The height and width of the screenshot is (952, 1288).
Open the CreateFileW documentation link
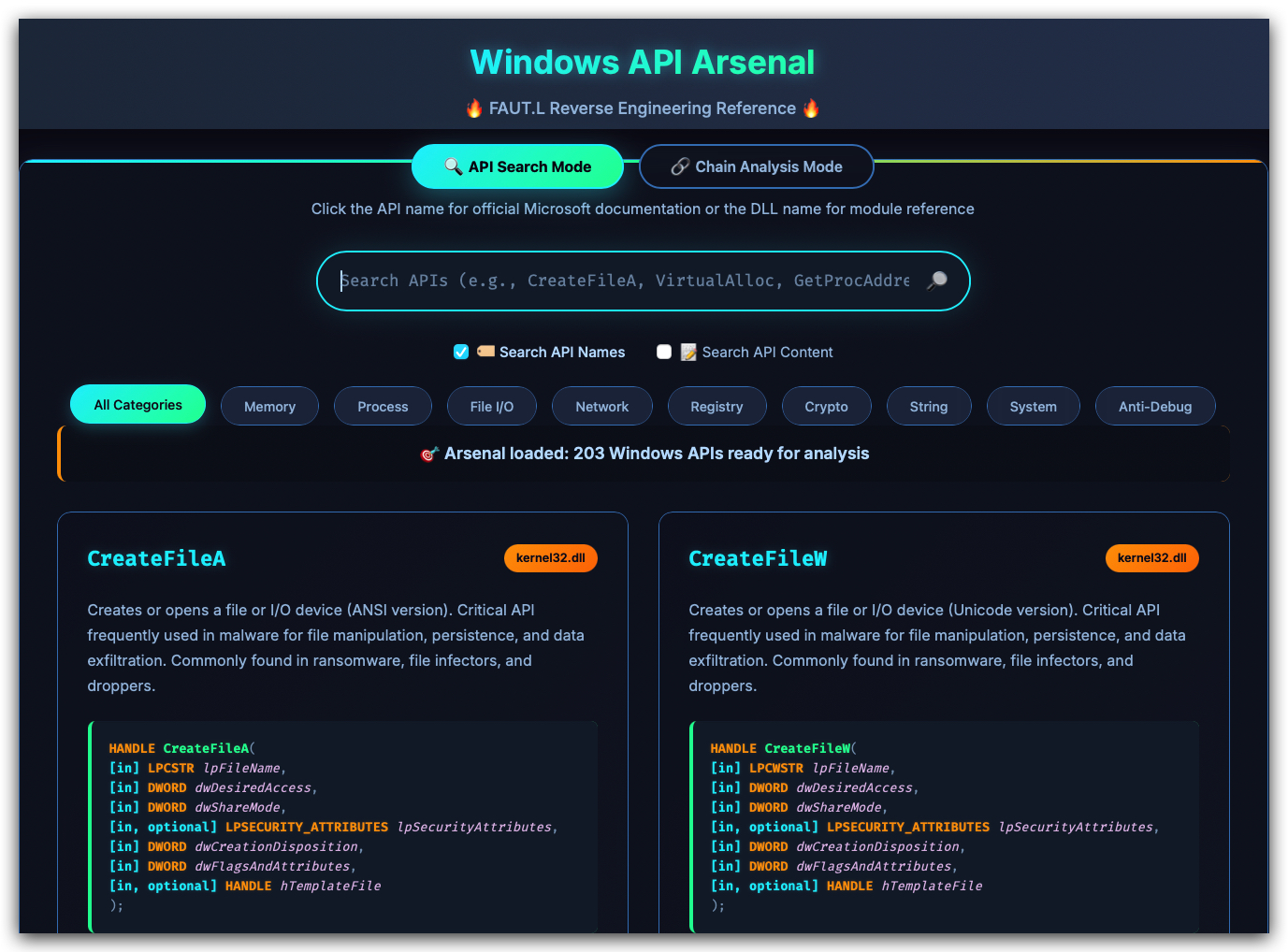click(x=758, y=558)
